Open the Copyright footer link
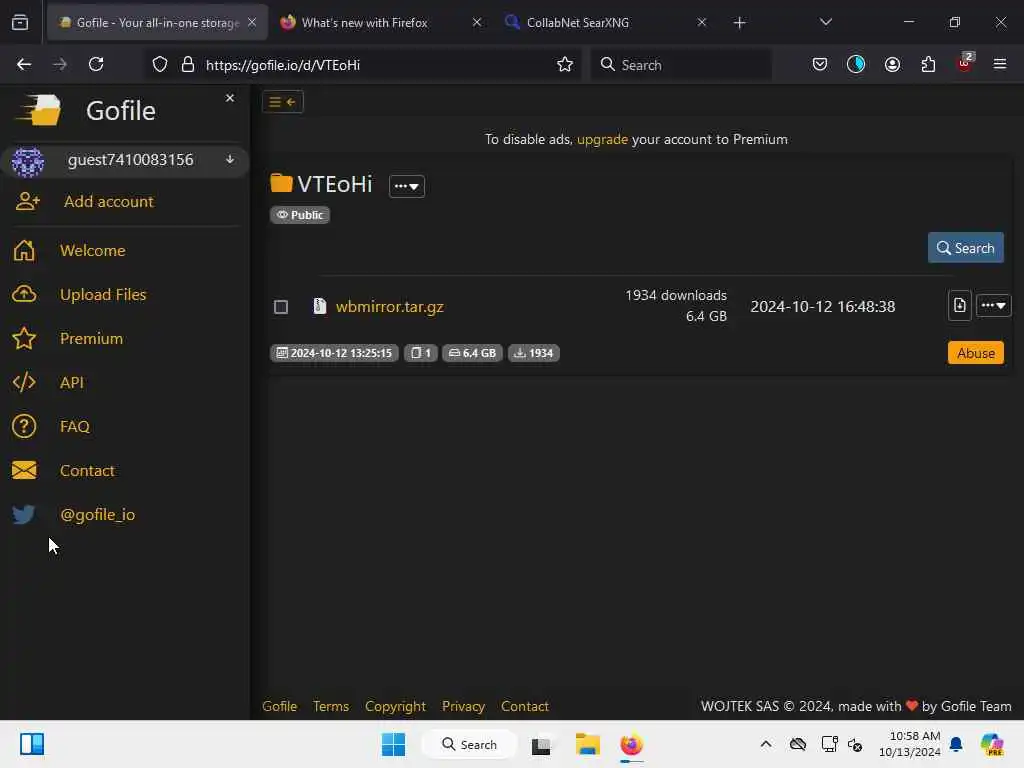The height and width of the screenshot is (768, 1024). pyautogui.click(x=395, y=706)
